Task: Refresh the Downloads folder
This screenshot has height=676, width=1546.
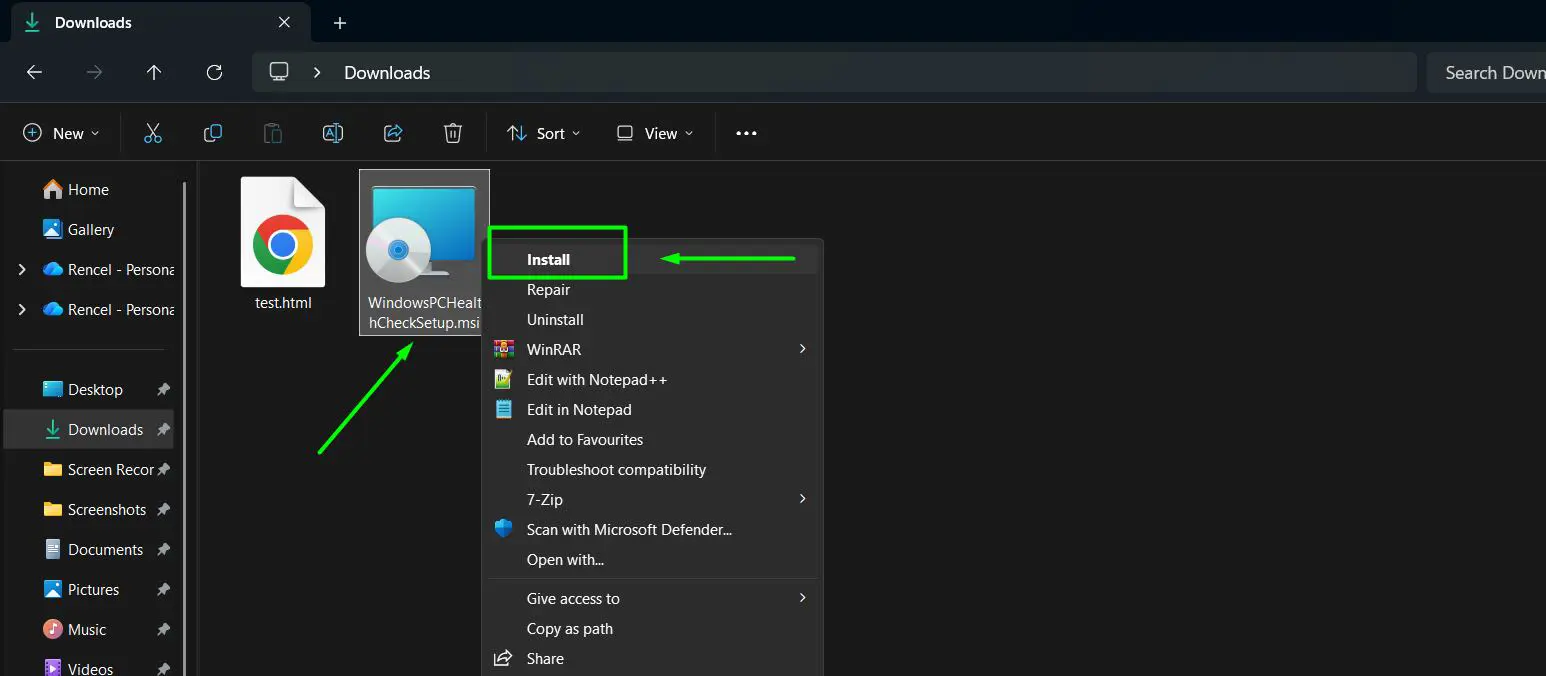Action: tap(213, 72)
